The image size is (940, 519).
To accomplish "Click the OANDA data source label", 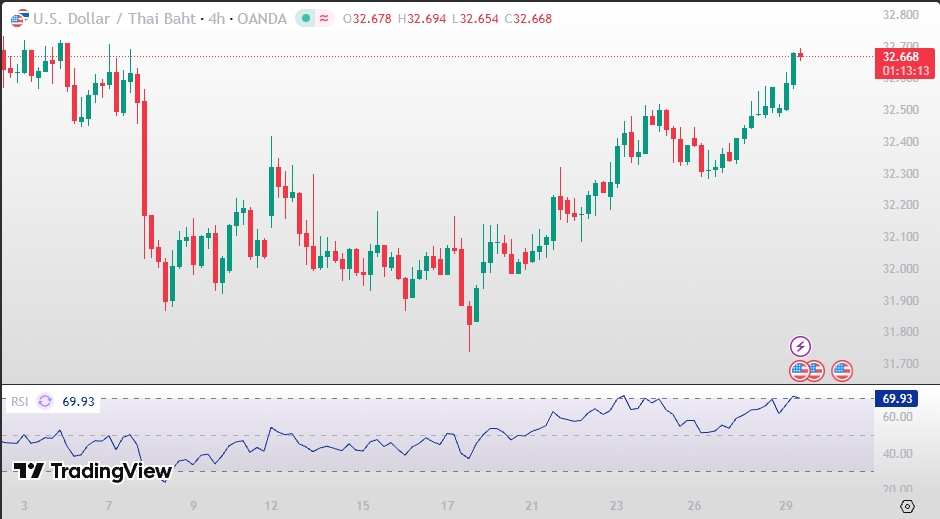I will point(263,19).
